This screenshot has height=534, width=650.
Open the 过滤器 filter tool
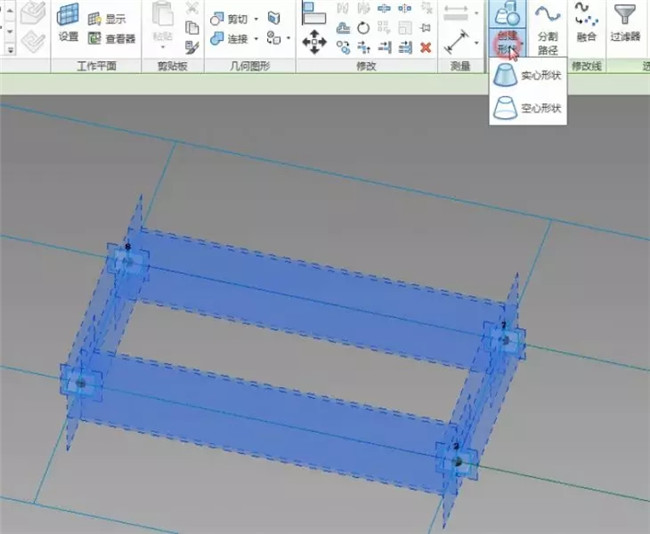pyautogui.click(x=625, y=22)
